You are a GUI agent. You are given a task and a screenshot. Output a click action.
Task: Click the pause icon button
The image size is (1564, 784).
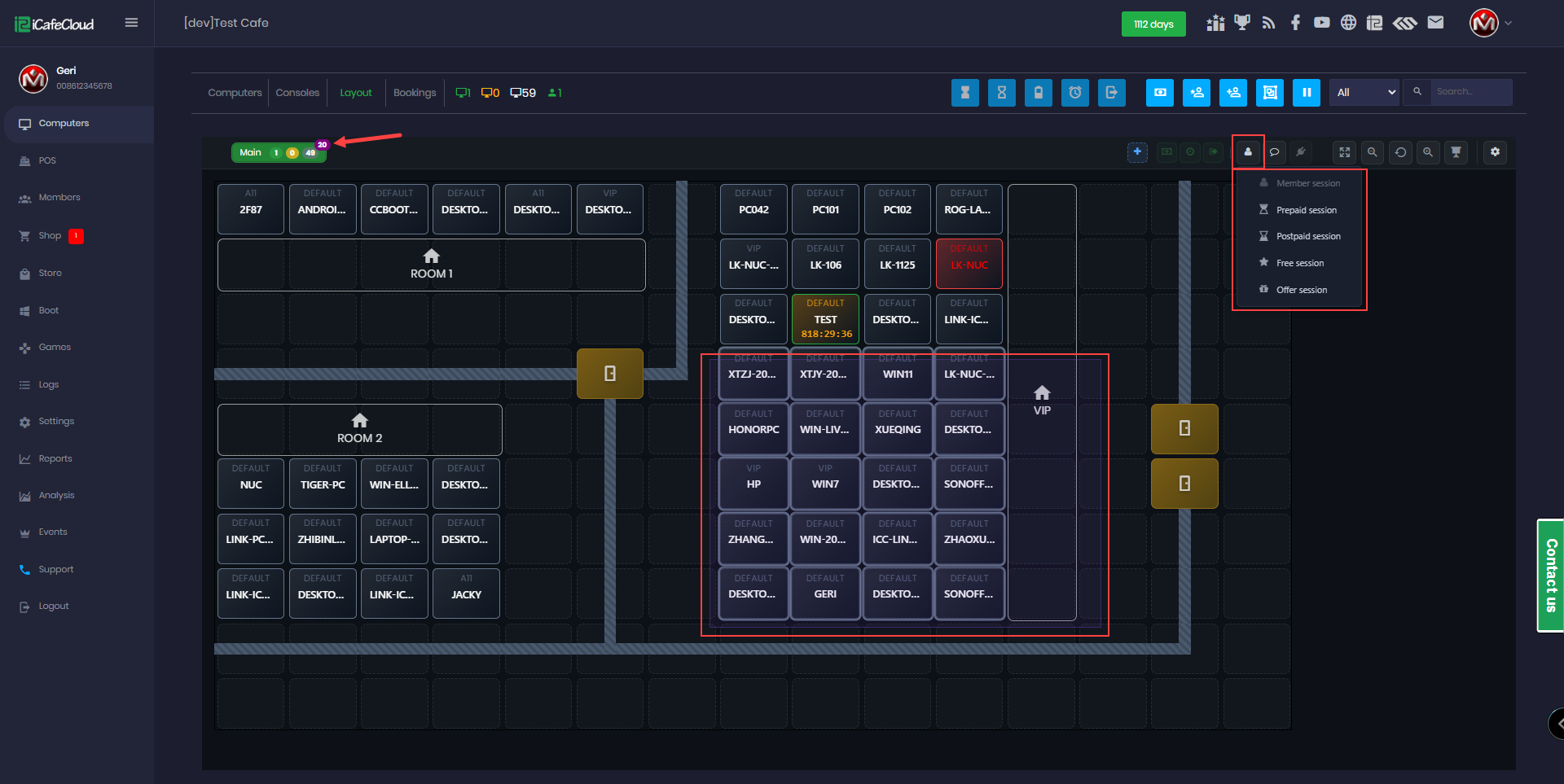click(1306, 93)
